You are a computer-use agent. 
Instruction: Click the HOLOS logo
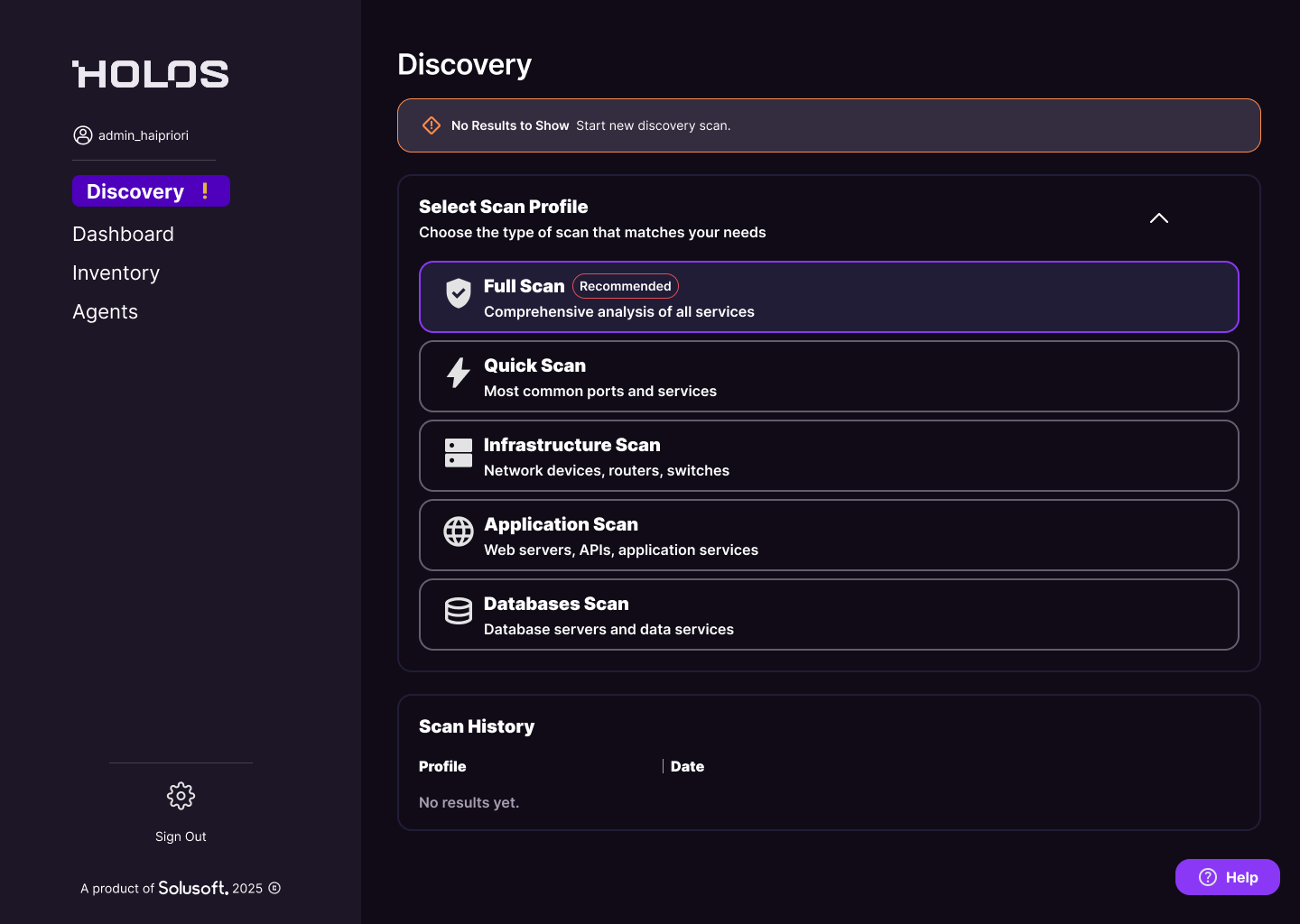coord(151,74)
